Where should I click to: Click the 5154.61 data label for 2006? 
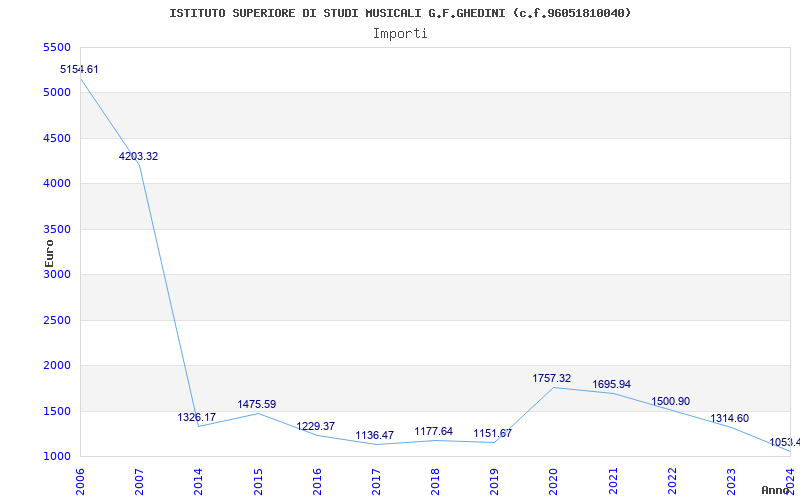[x=79, y=69]
